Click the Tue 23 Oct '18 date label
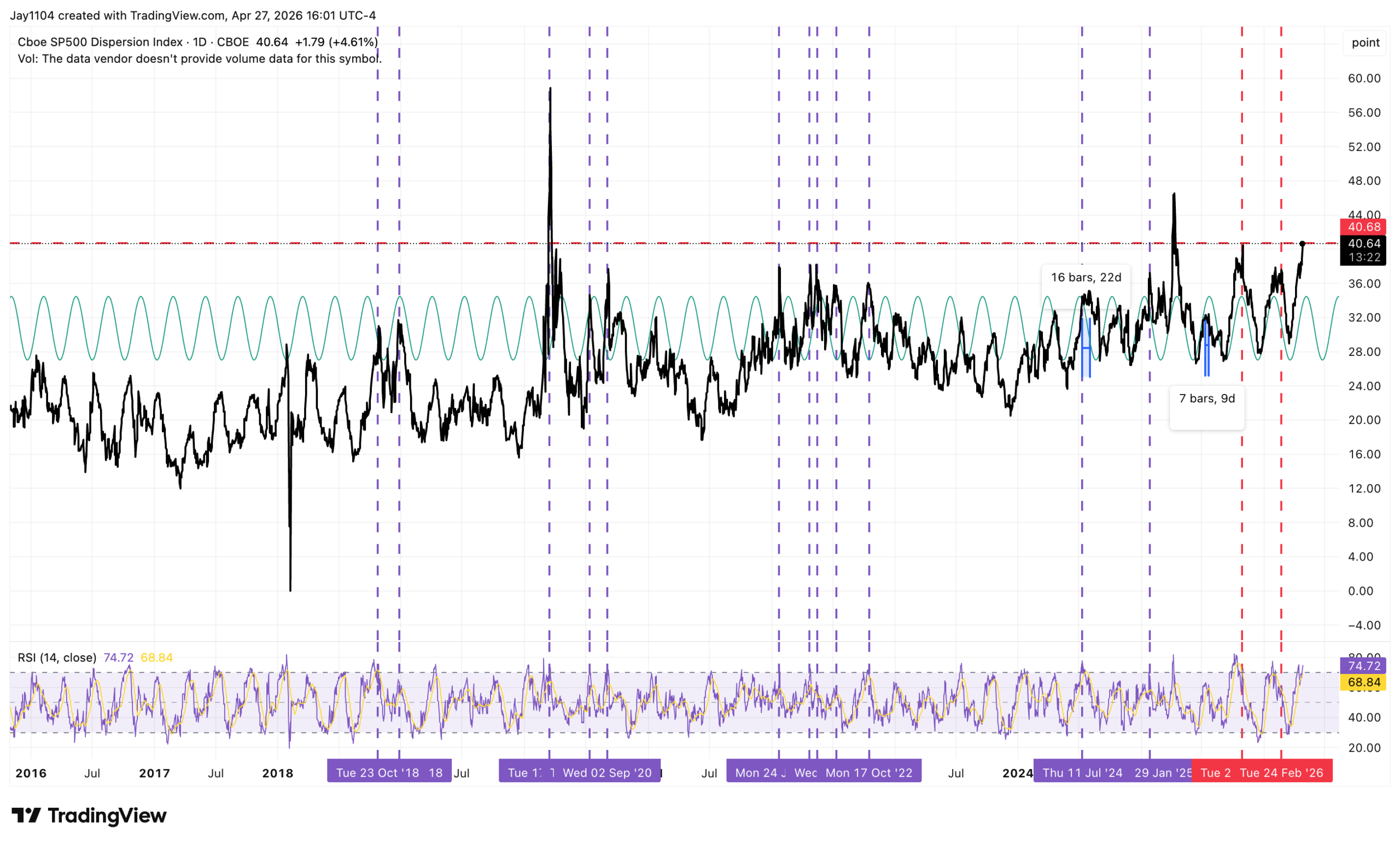Screen dimensions: 1400x845 click(x=377, y=773)
